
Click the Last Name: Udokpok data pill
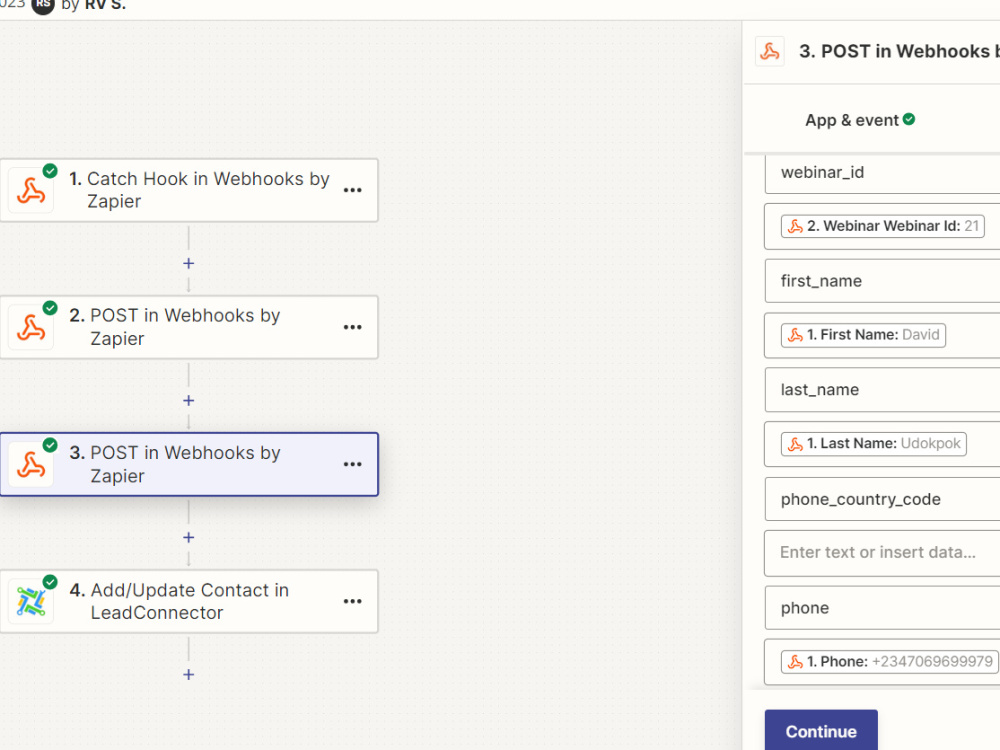[x=874, y=444]
